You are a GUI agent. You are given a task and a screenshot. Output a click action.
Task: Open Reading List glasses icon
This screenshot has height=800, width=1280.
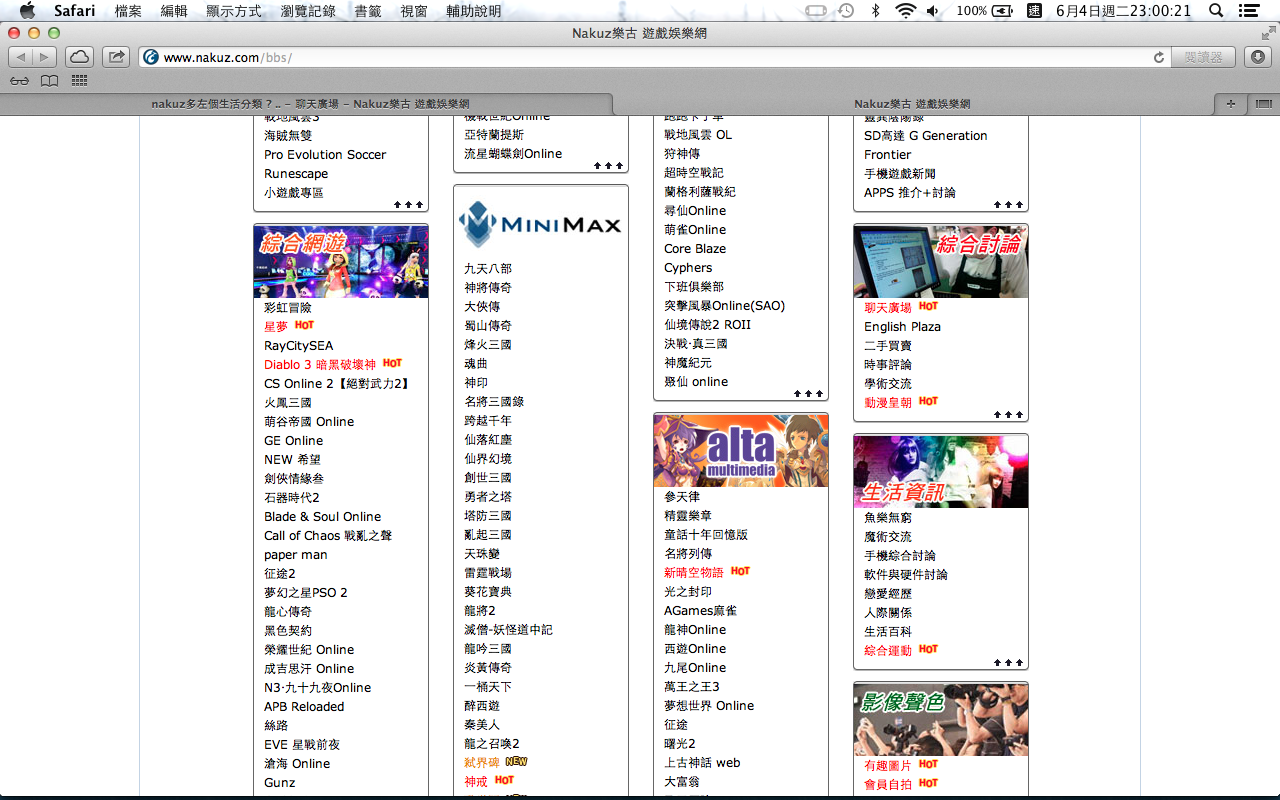(x=20, y=81)
